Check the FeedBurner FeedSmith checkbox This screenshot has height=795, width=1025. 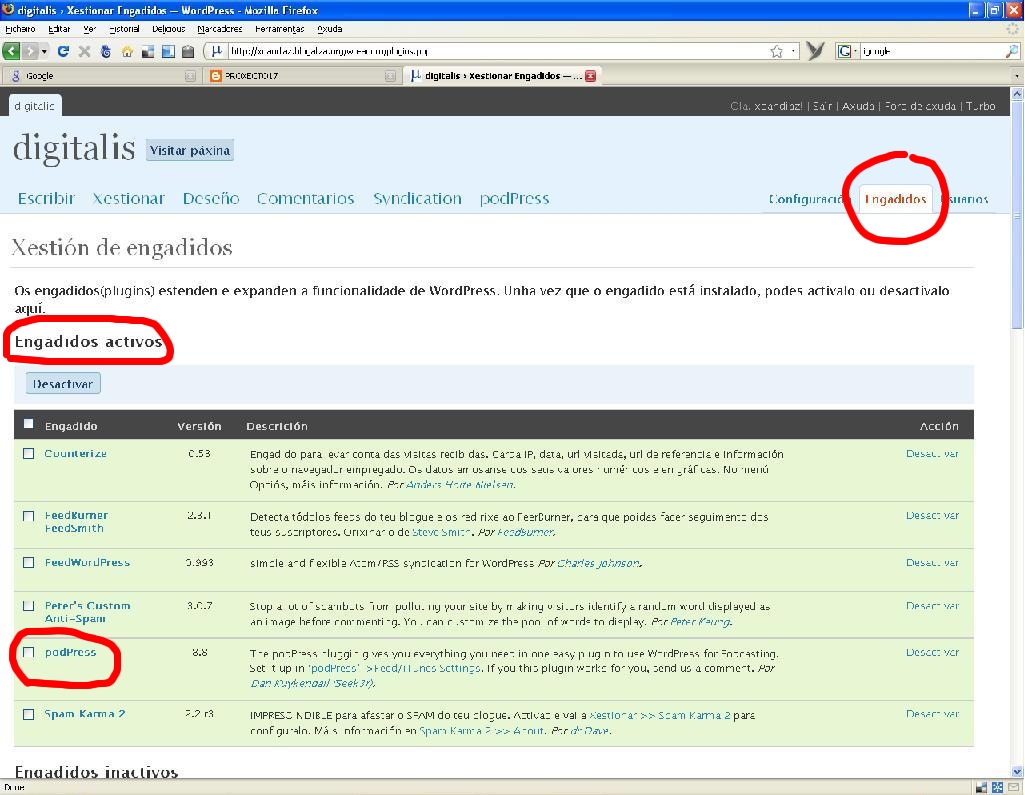28,516
